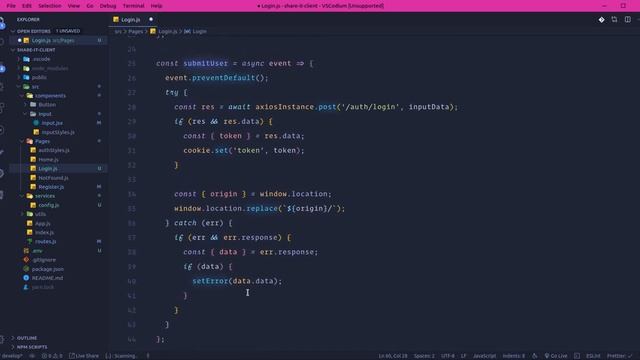Open the .gitignore file

44,260
